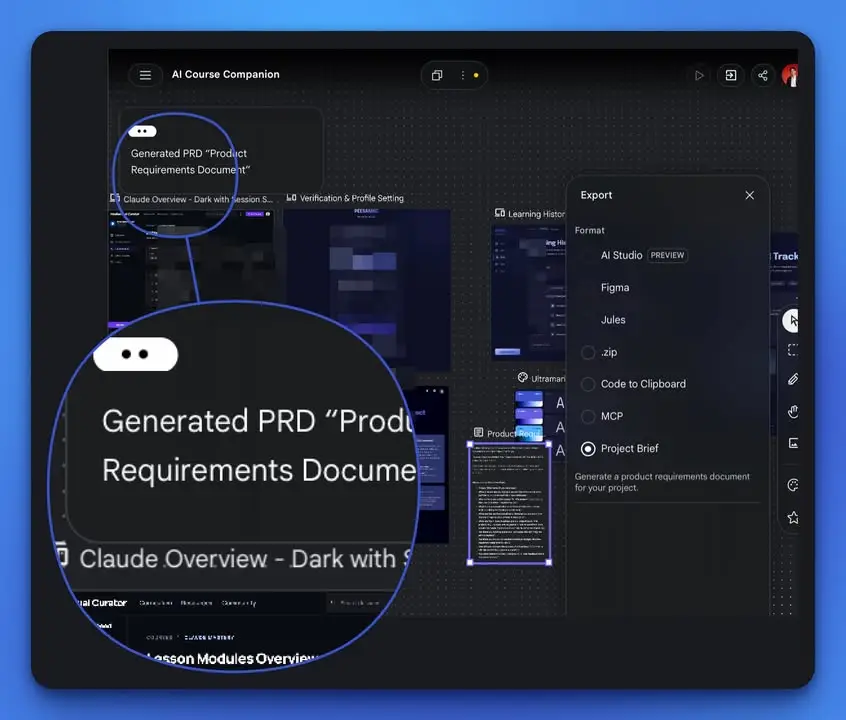Open the three-dot more options menu
846x720 pixels.
click(462, 75)
